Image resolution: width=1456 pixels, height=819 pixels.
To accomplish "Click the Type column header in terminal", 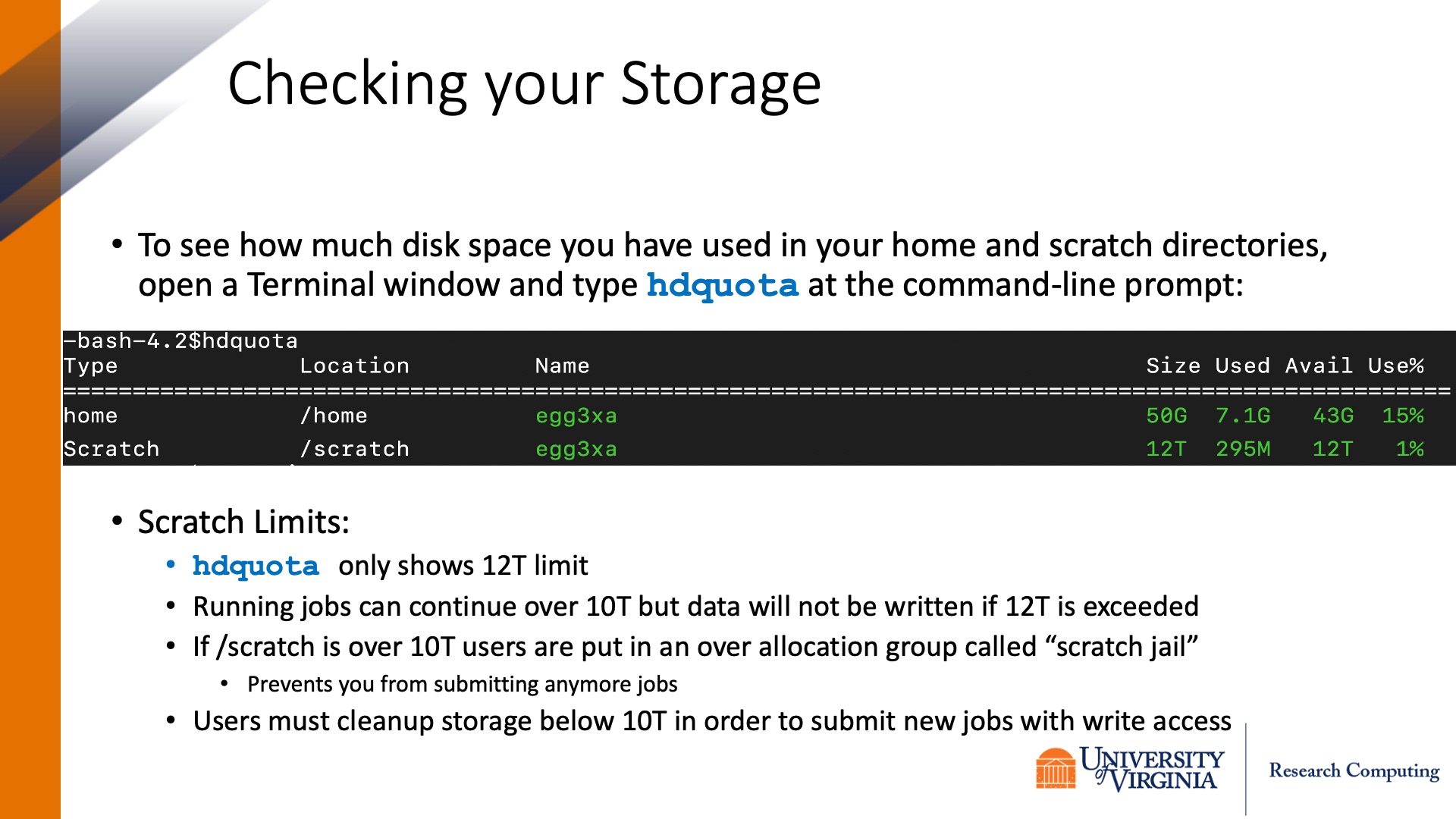I will (91, 366).
